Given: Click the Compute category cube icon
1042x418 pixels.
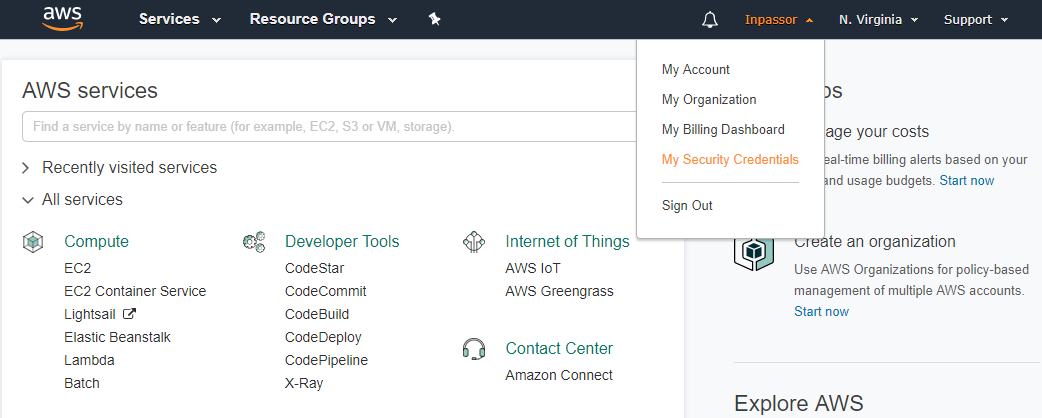Looking at the screenshot, I should [33, 241].
